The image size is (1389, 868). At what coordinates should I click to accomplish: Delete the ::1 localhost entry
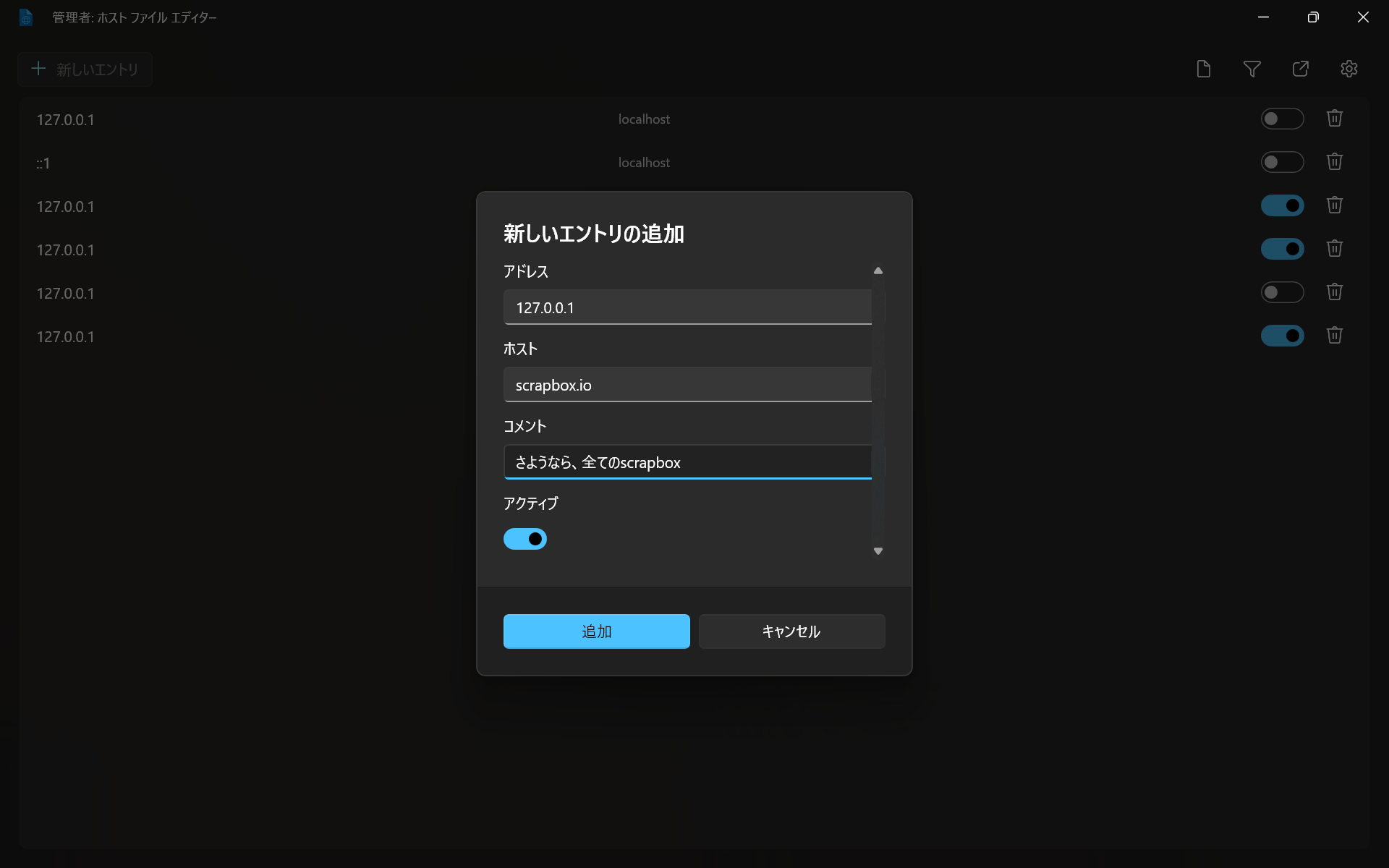(1334, 162)
